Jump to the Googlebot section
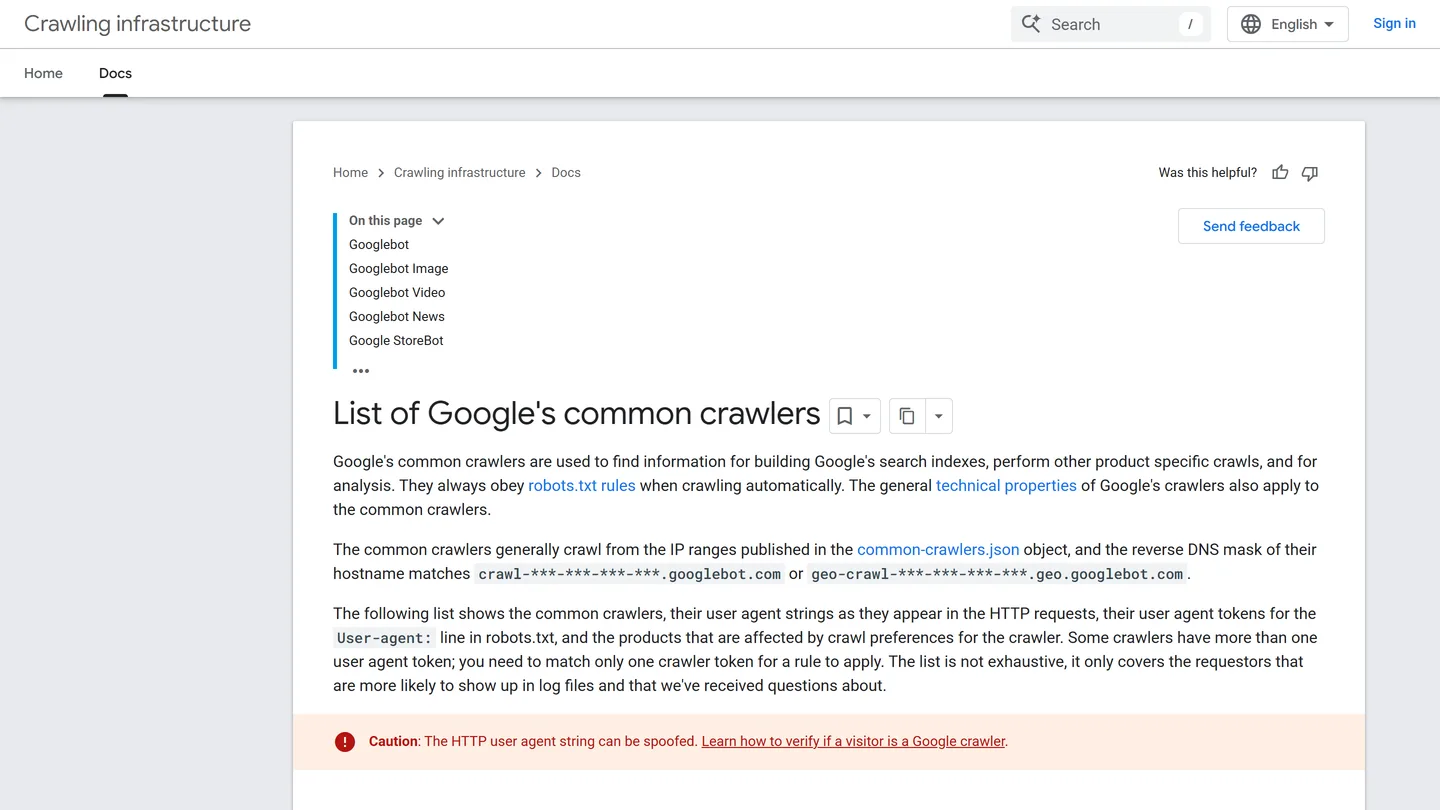The image size is (1440, 810). click(379, 245)
